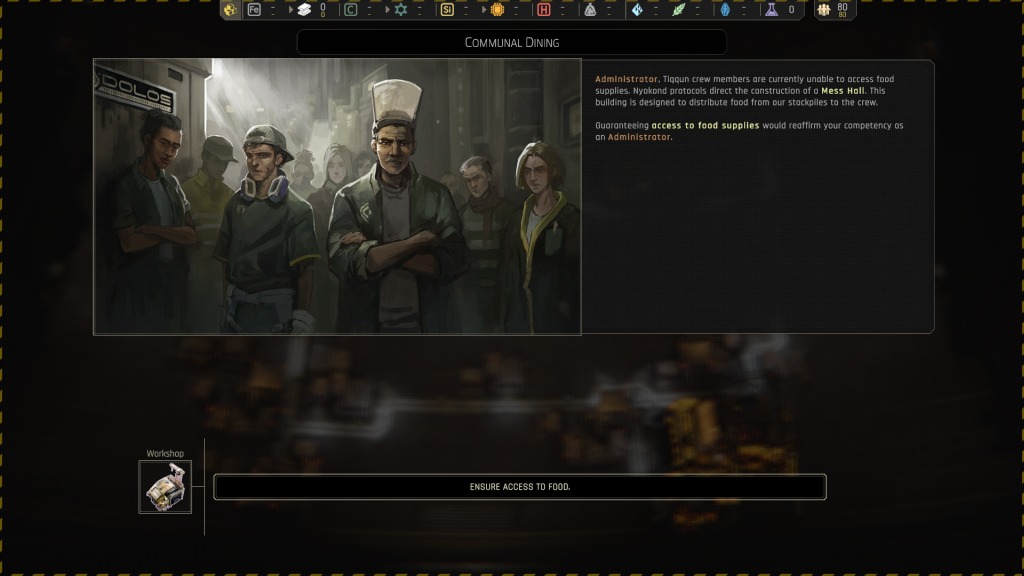The image size is (1024, 576).
Task: Select the blue water drop resource icon
Action: pyautogui.click(x=725, y=10)
